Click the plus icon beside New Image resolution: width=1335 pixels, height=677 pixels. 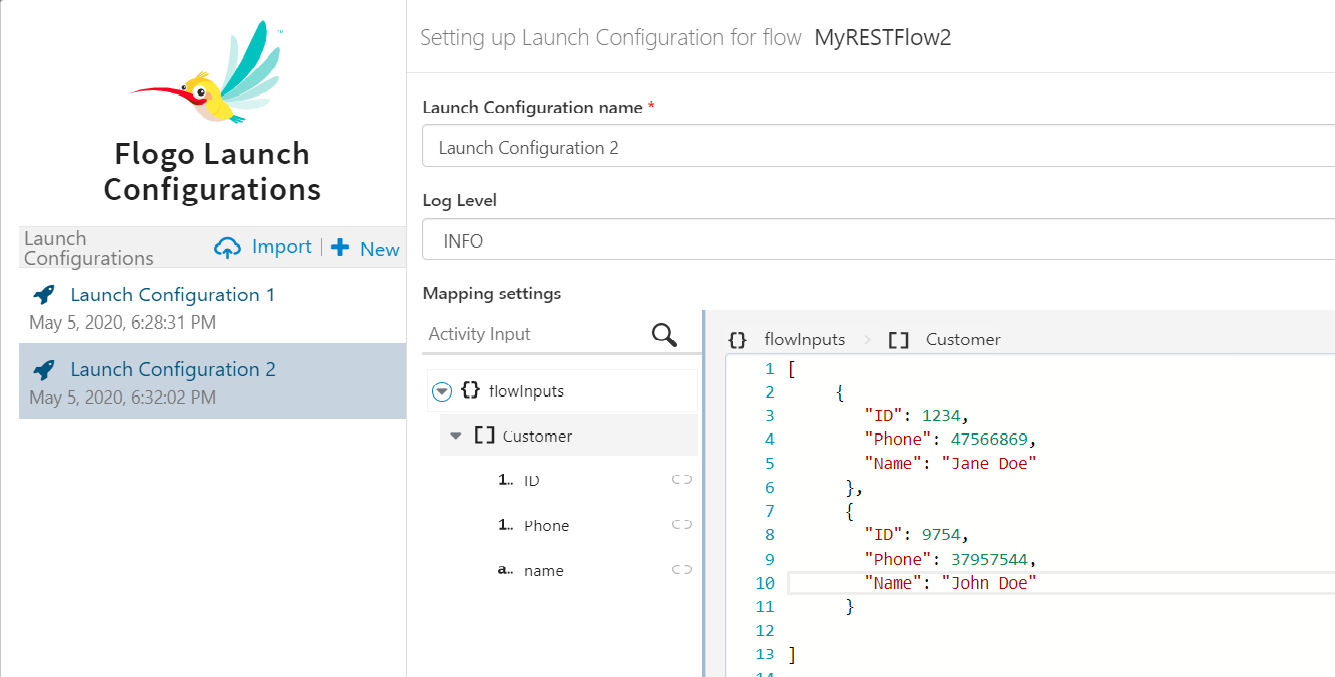pyautogui.click(x=340, y=248)
